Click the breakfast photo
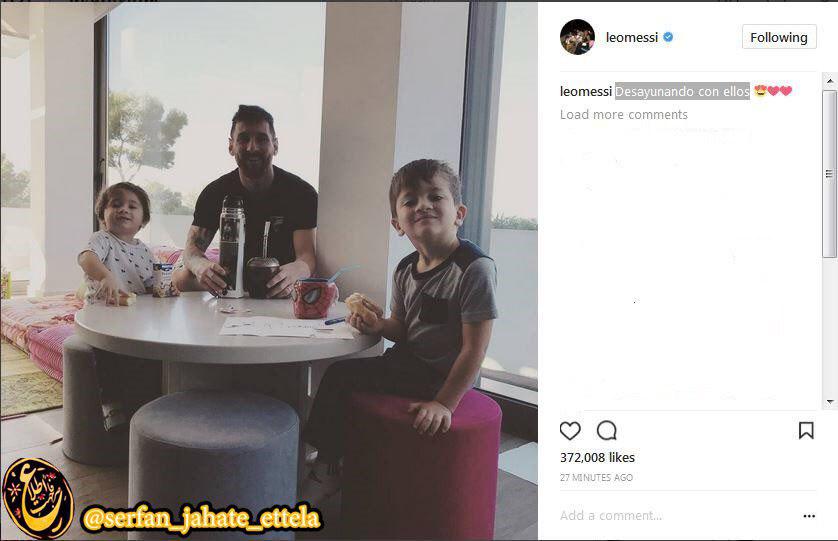This screenshot has height=541, width=838. pyautogui.click(x=269, y=270)
